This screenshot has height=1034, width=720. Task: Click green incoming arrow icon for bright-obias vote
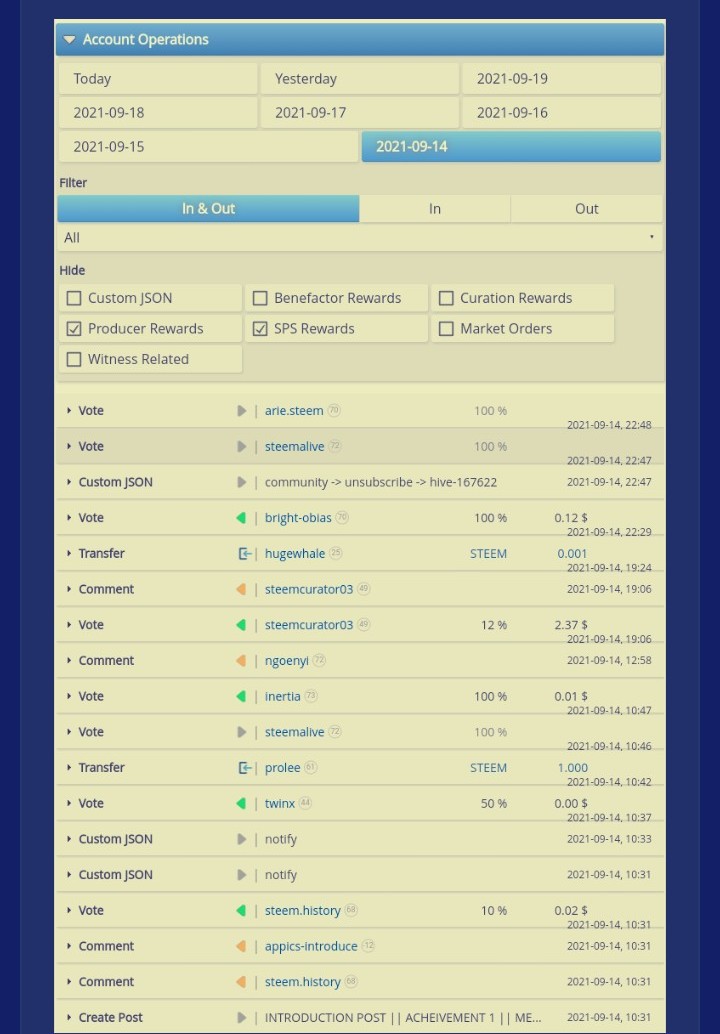[x=241, y=518]
